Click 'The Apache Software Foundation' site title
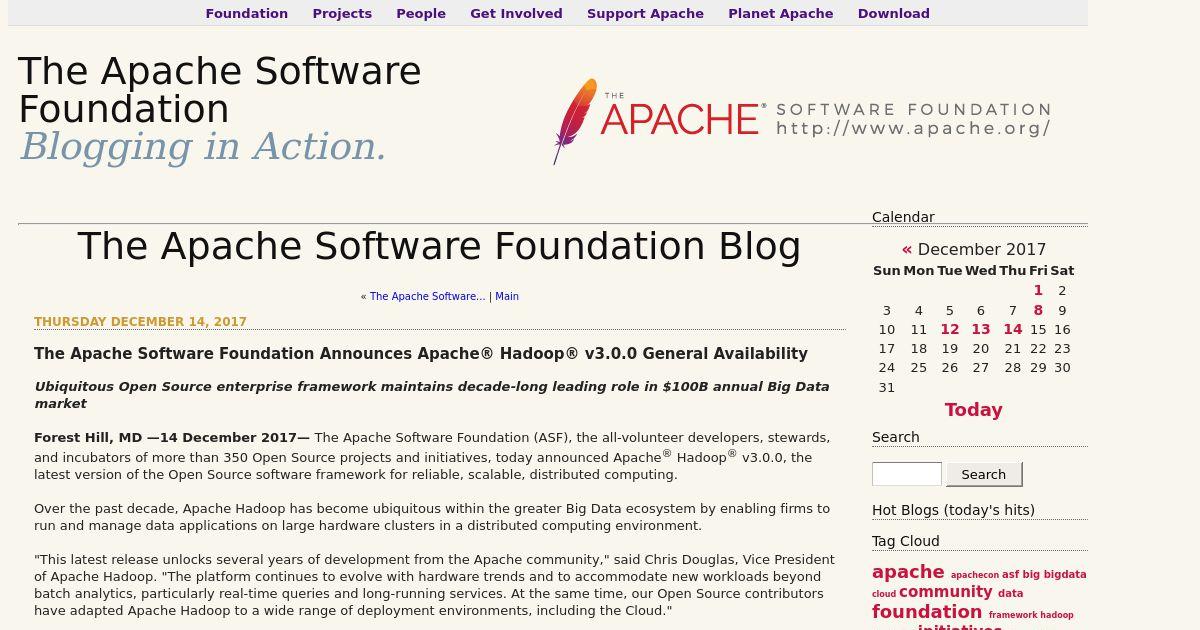Screen dimensions: 1200x630 coord(220,90)
